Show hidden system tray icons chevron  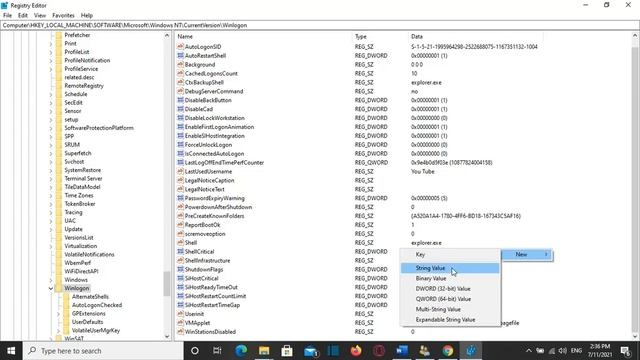click(529, 351)
